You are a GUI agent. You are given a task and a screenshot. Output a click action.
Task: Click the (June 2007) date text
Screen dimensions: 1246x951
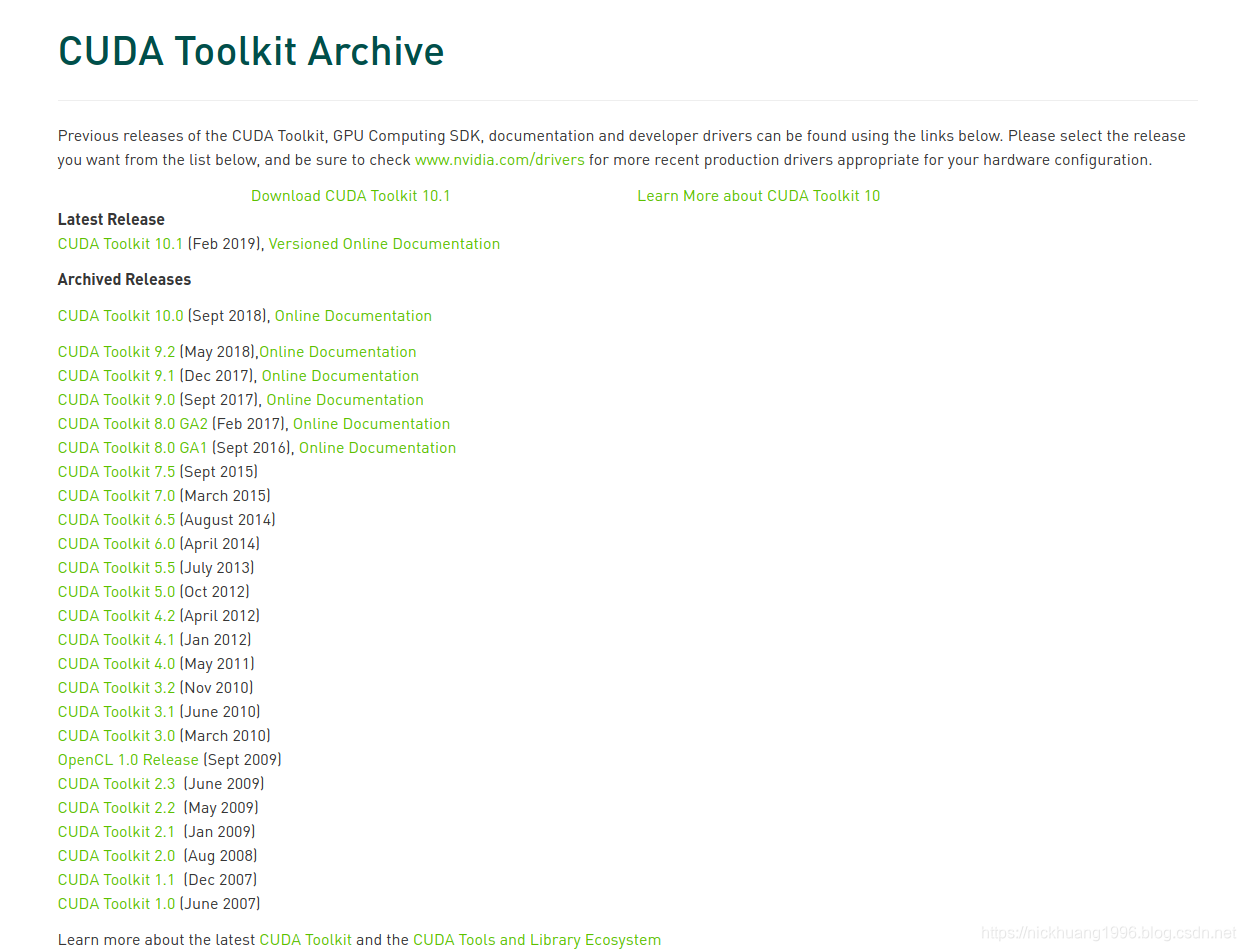[220, 904]
